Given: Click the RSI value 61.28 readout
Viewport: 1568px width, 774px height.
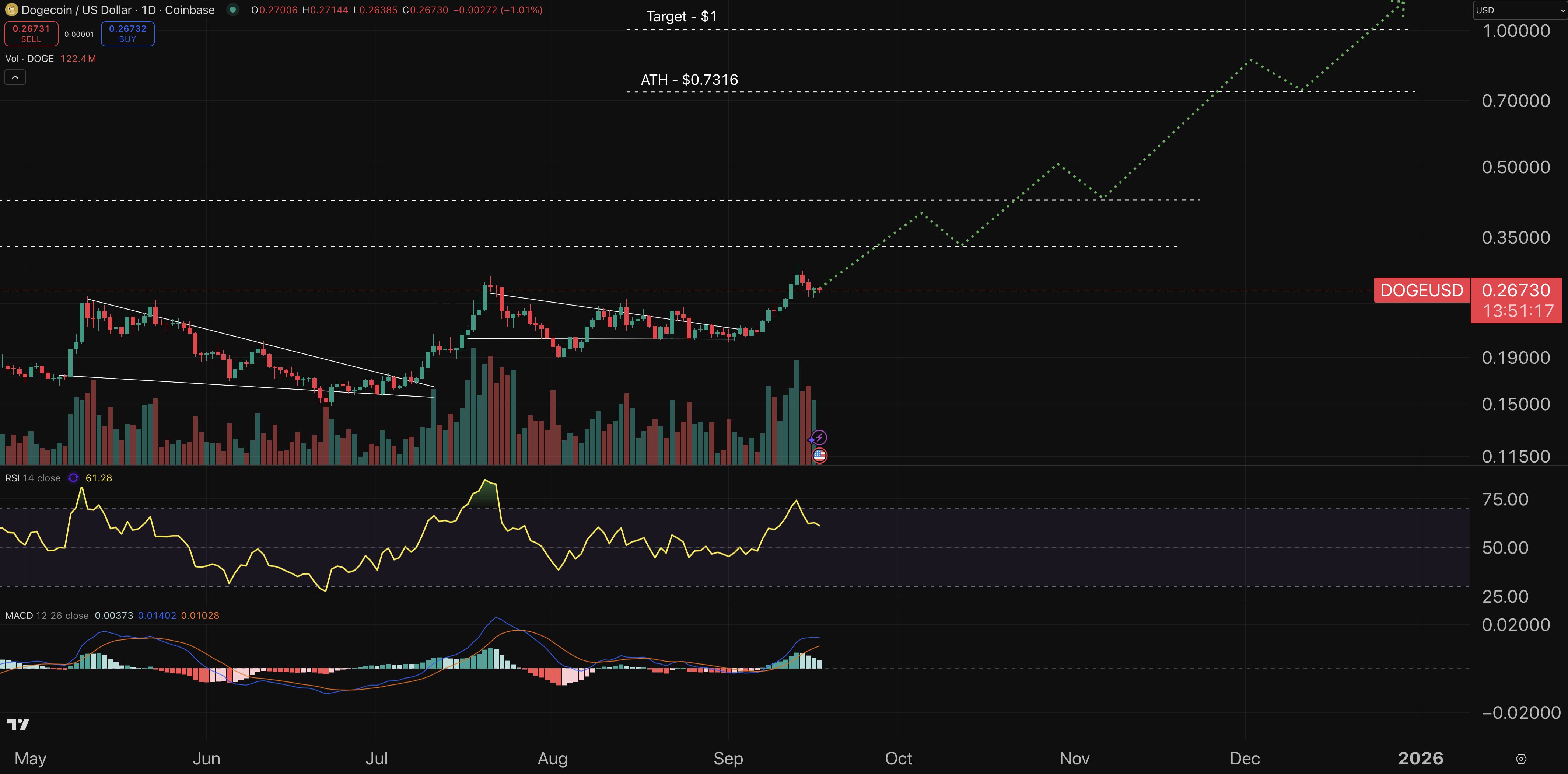Looking at the screenshot, I should pyautogui.click(x=99, y=478).
